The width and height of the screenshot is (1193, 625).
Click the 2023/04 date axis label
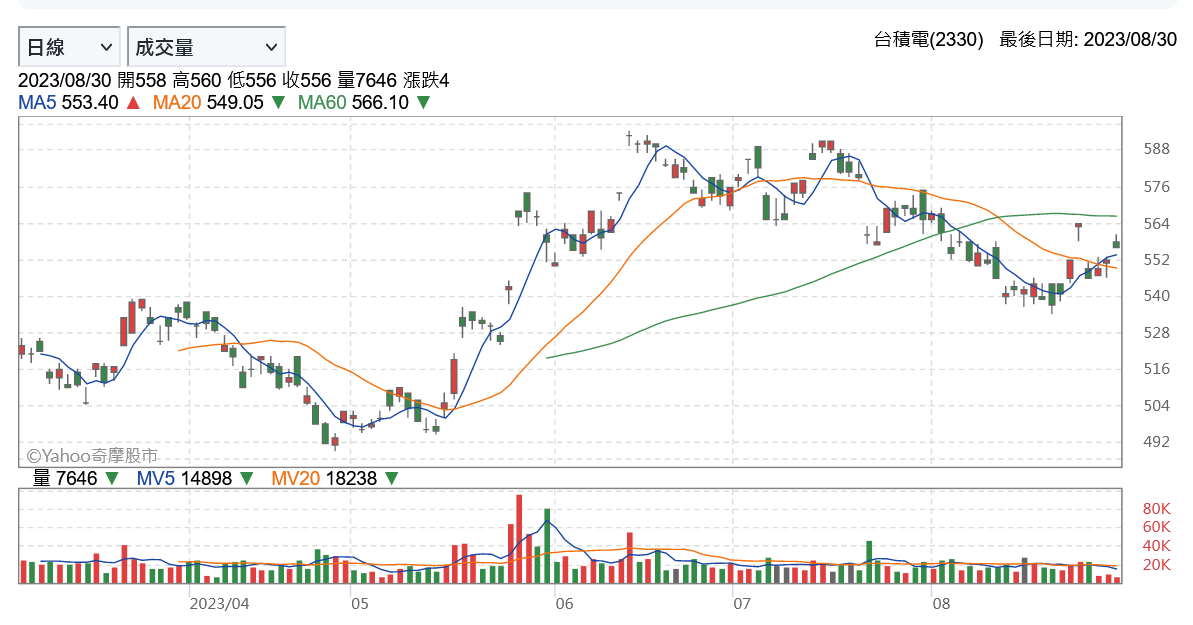click(219, 604)
